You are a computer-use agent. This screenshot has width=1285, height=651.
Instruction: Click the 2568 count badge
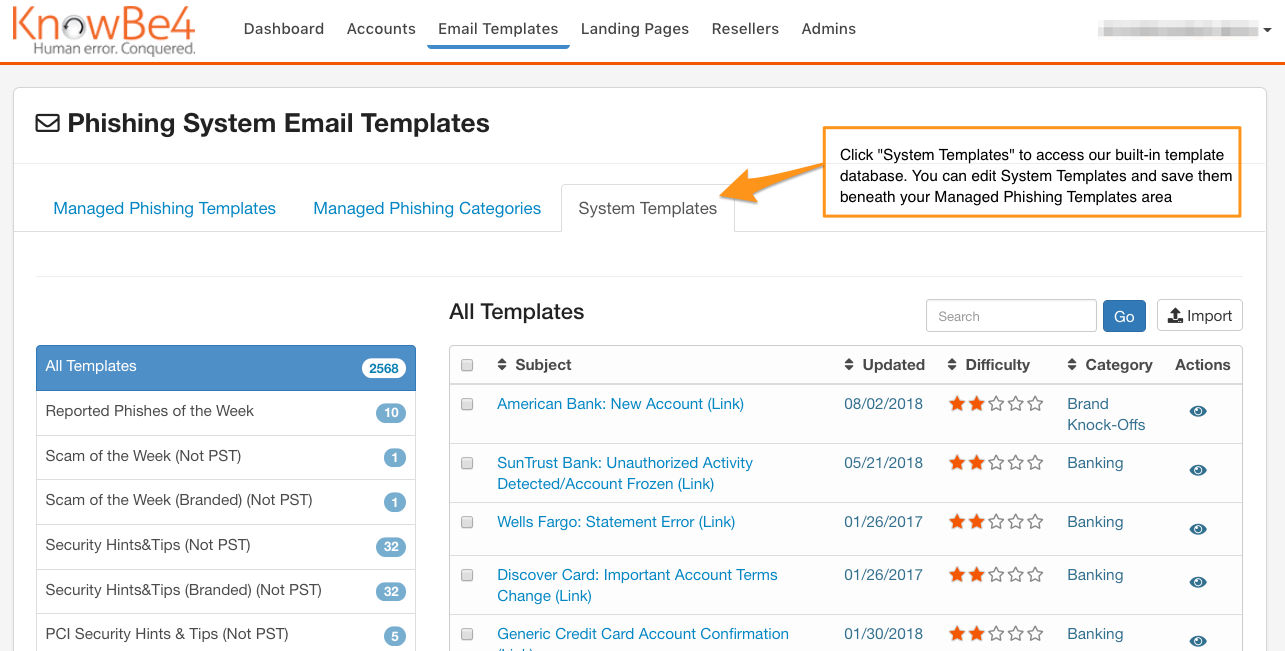click(384, 368)
